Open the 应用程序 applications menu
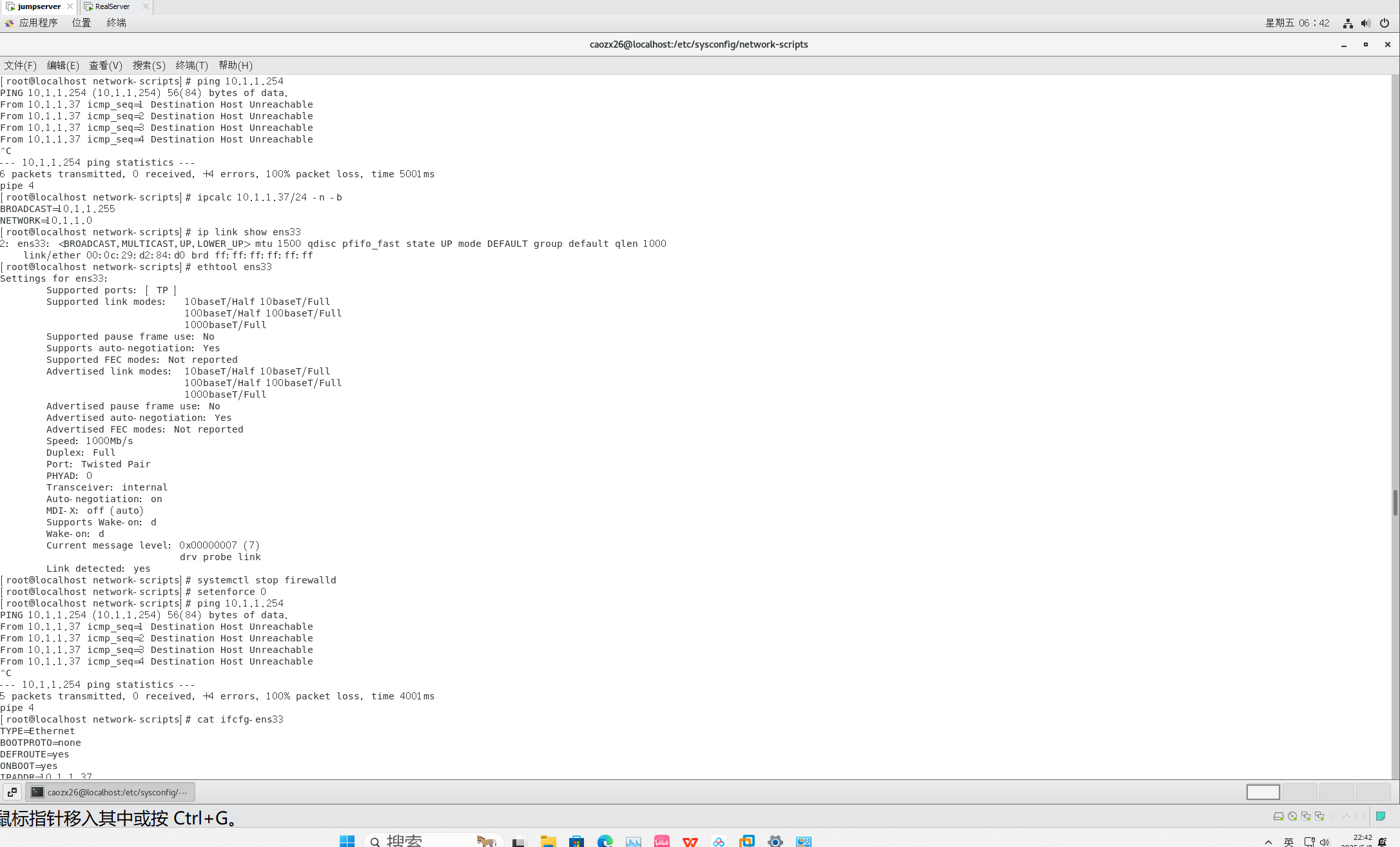The image size is (1400, 847). (37, 23)
